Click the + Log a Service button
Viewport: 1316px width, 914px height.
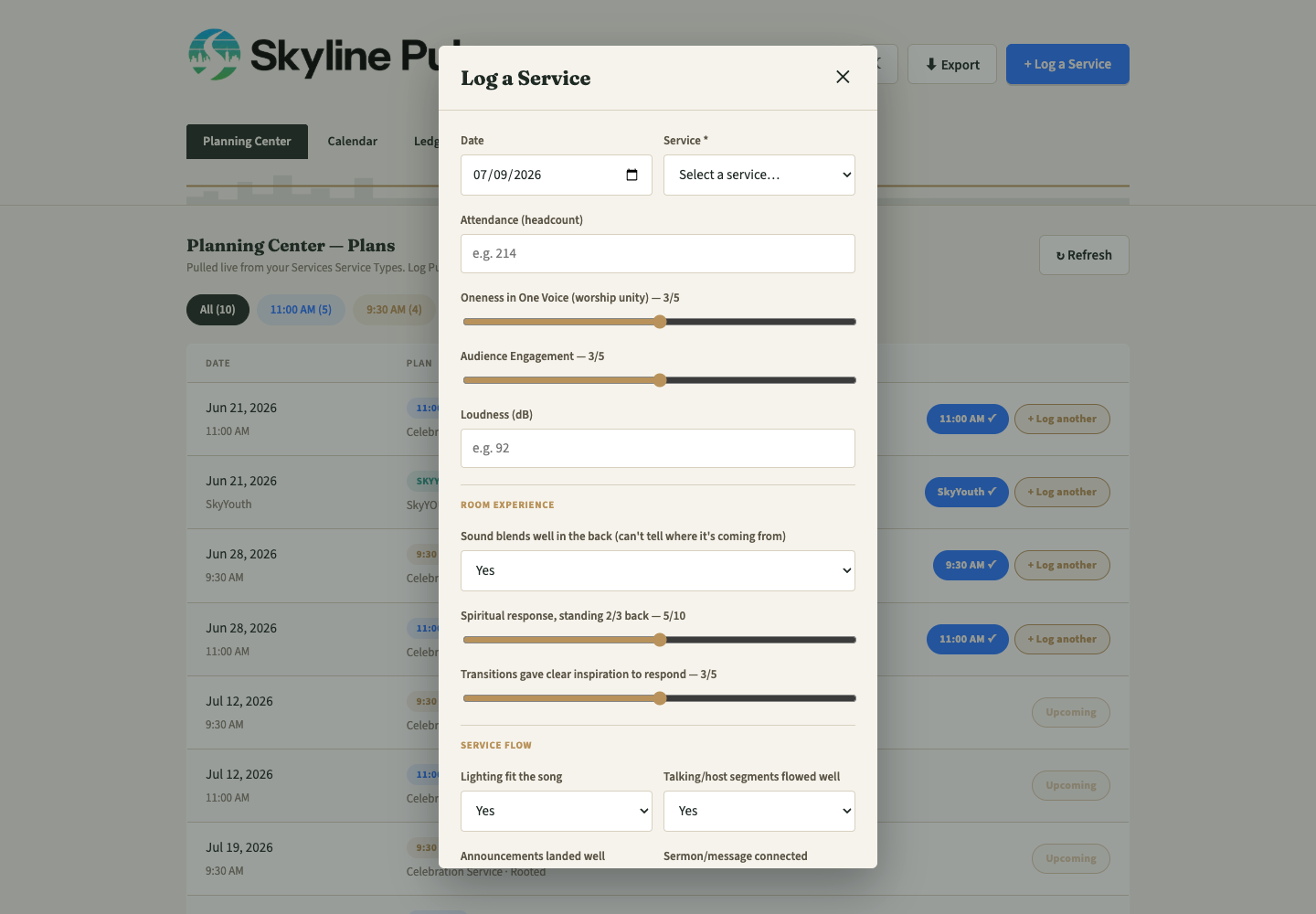(x=1067, y=64)
